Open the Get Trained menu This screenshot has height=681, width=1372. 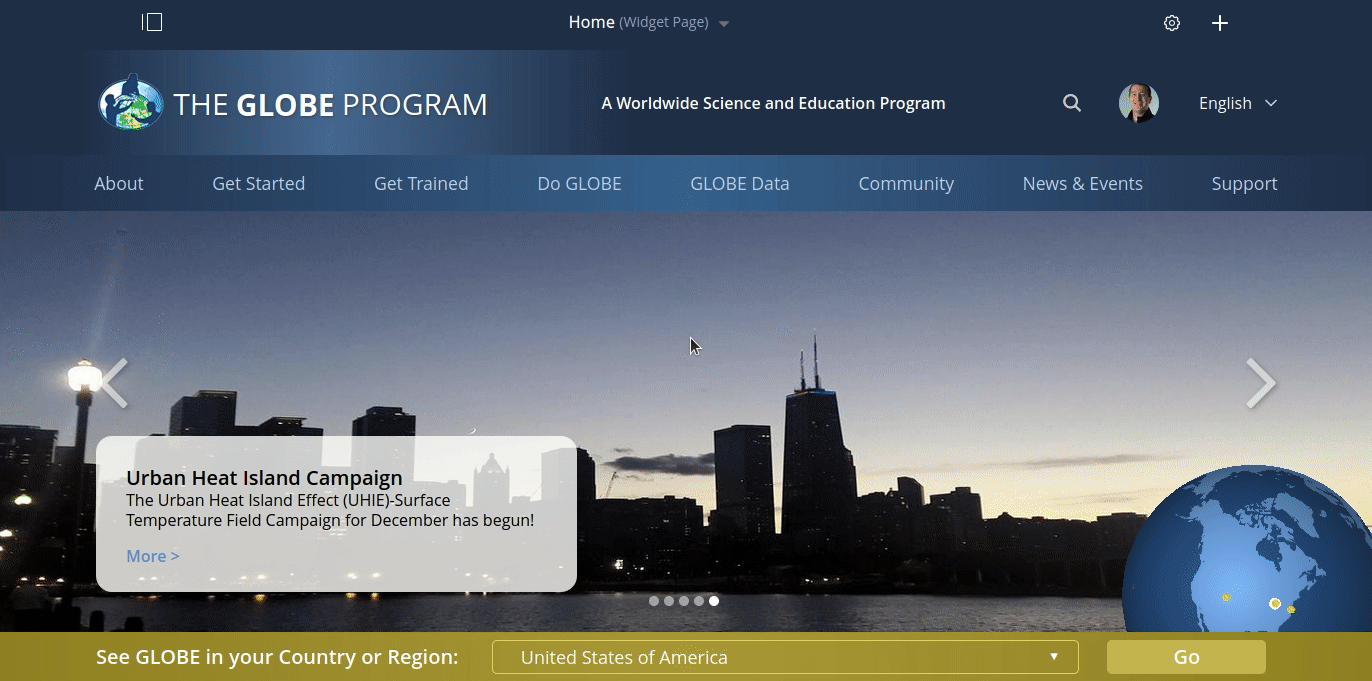click(x=421, y=183)
